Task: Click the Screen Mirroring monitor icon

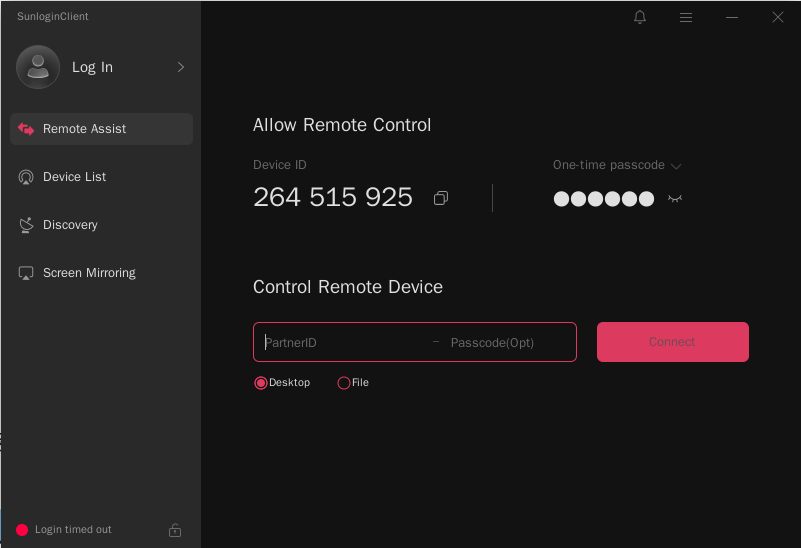Action: (x=26, y=273)
